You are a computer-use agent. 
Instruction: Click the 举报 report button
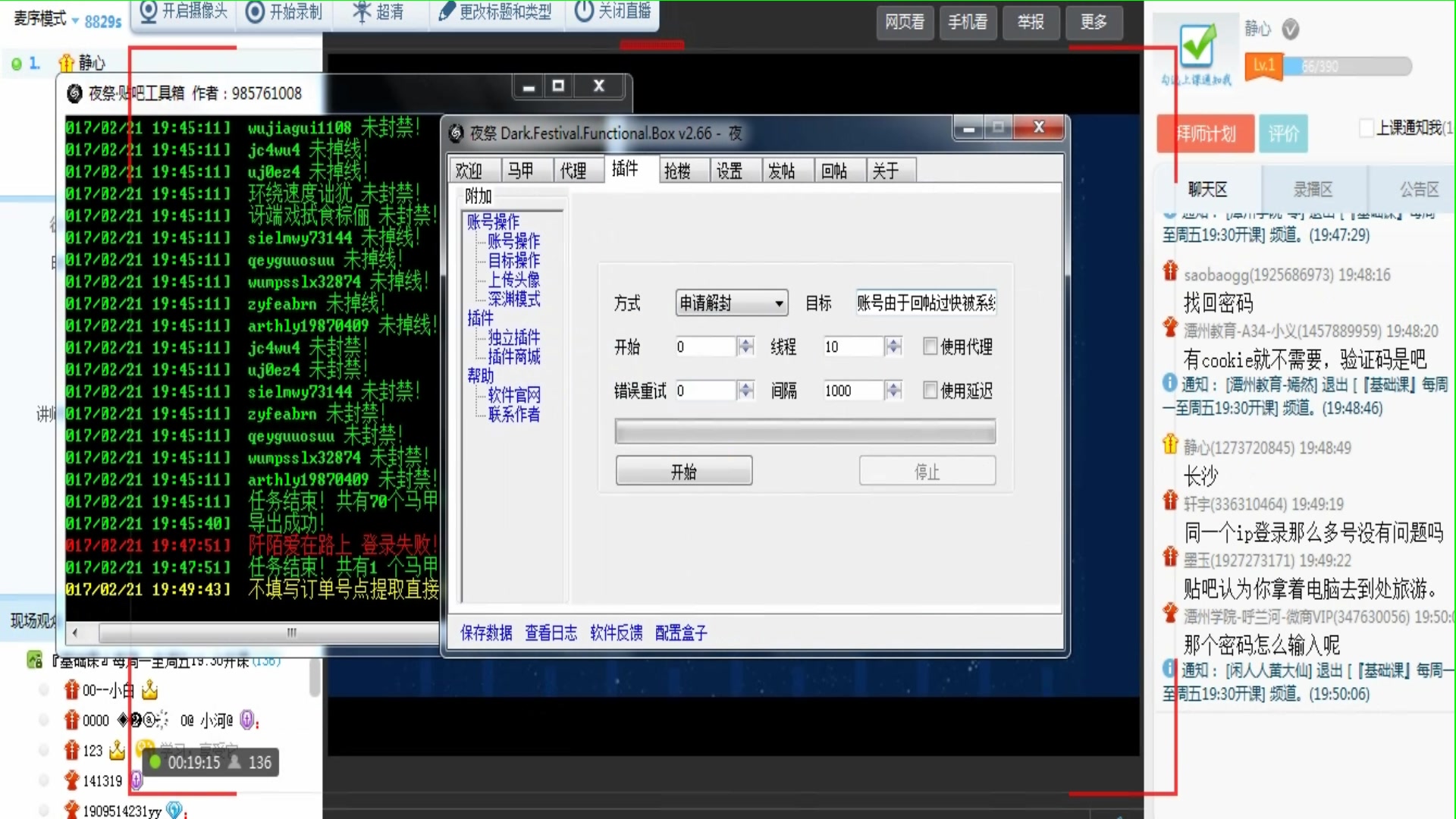[1031, 22]
